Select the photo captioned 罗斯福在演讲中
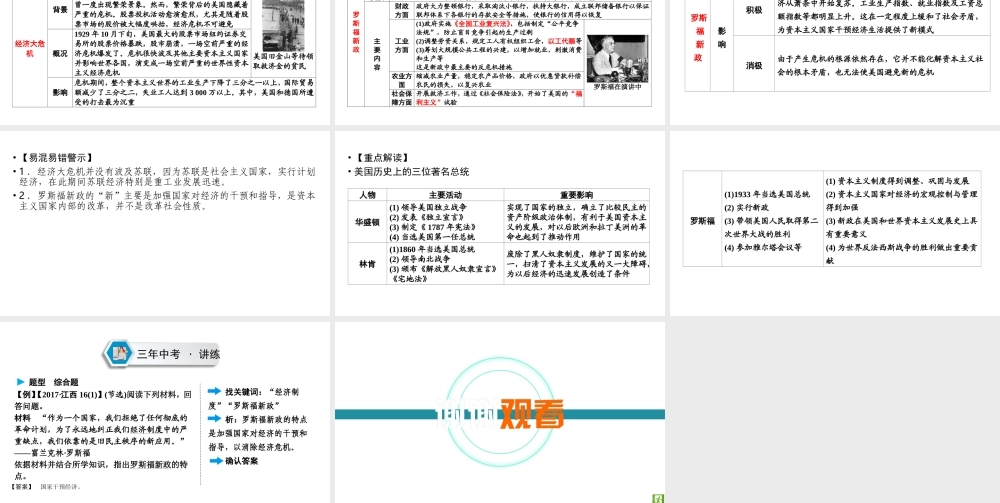 click(617, 58)
